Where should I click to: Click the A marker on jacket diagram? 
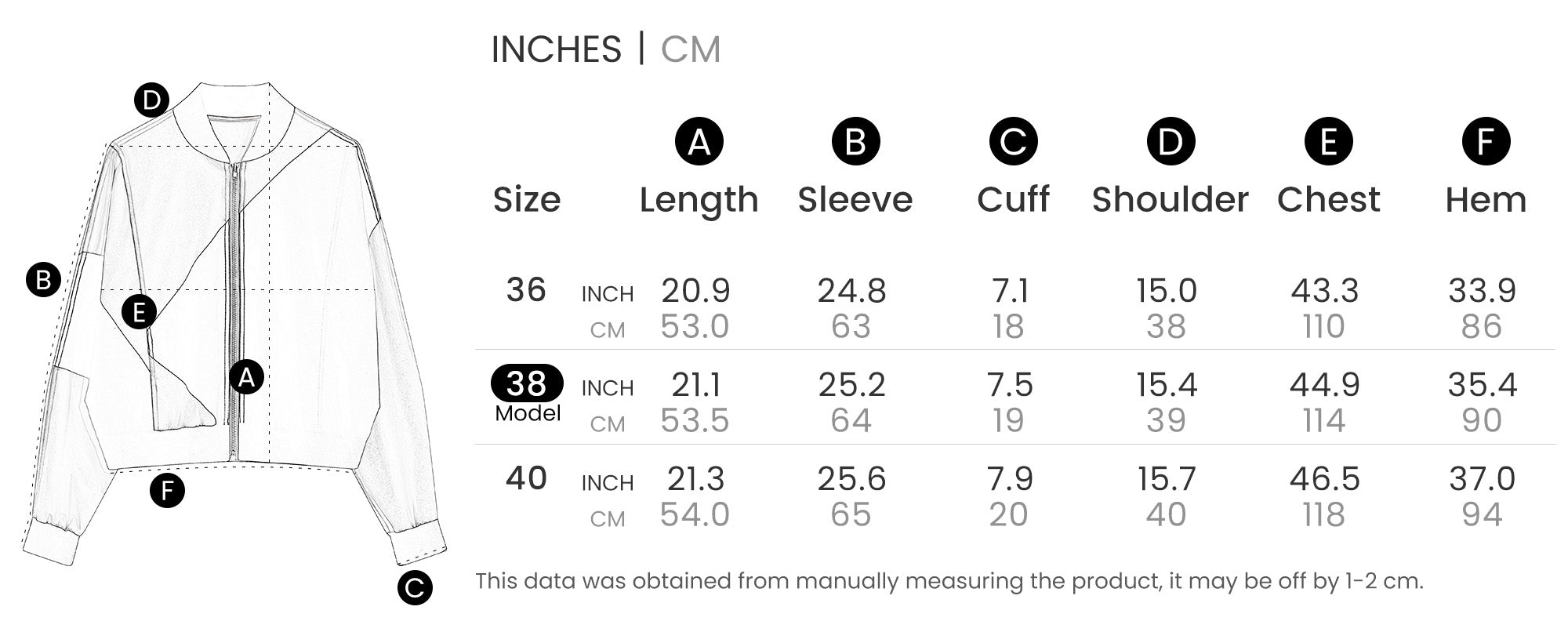click(x=246, y=378)
